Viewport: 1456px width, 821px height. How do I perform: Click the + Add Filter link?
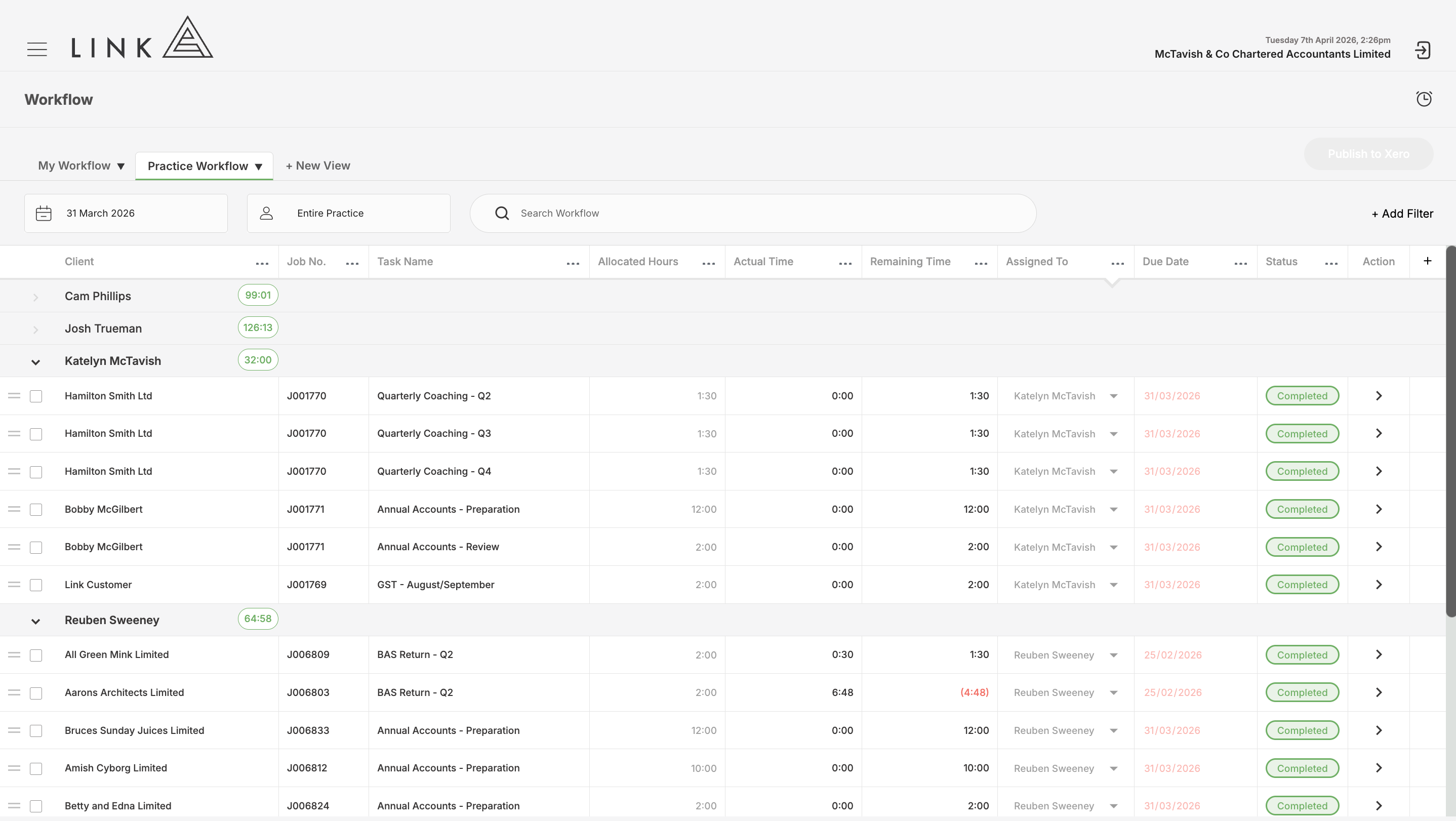(1402, 214)
